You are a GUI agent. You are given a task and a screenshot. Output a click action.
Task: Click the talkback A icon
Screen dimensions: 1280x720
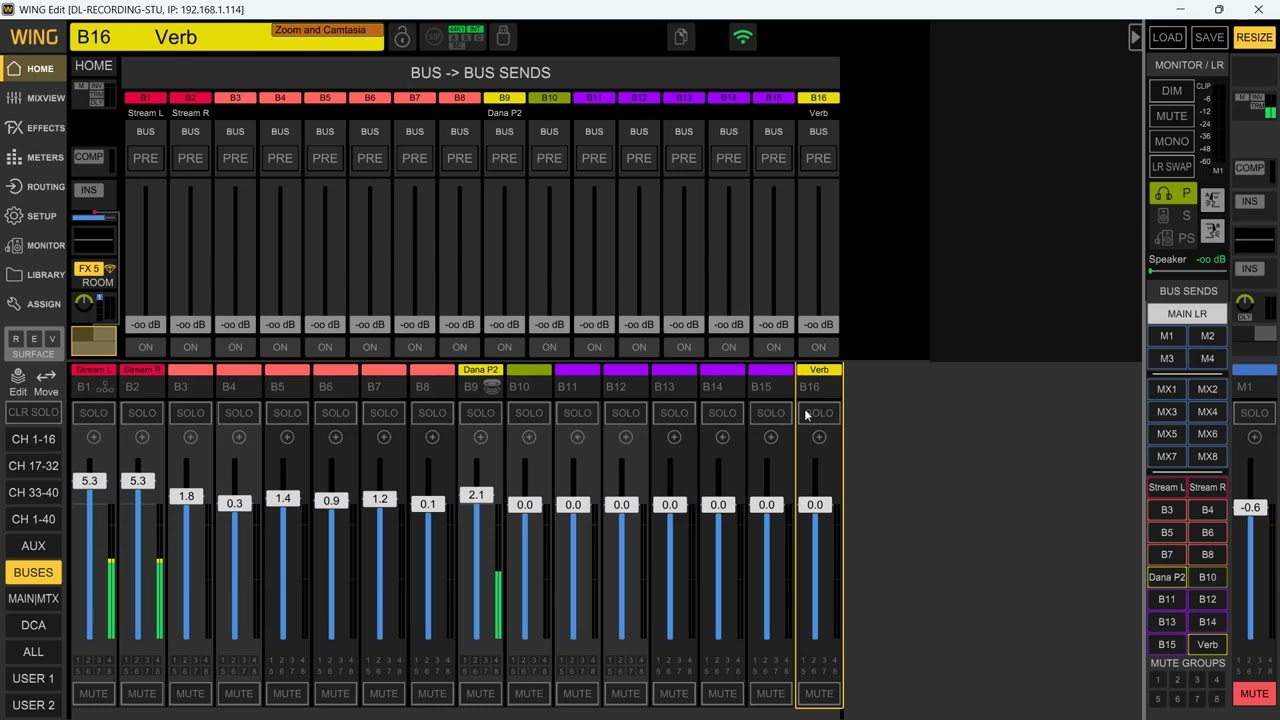pyautogui.click(x=1212, y=200)
